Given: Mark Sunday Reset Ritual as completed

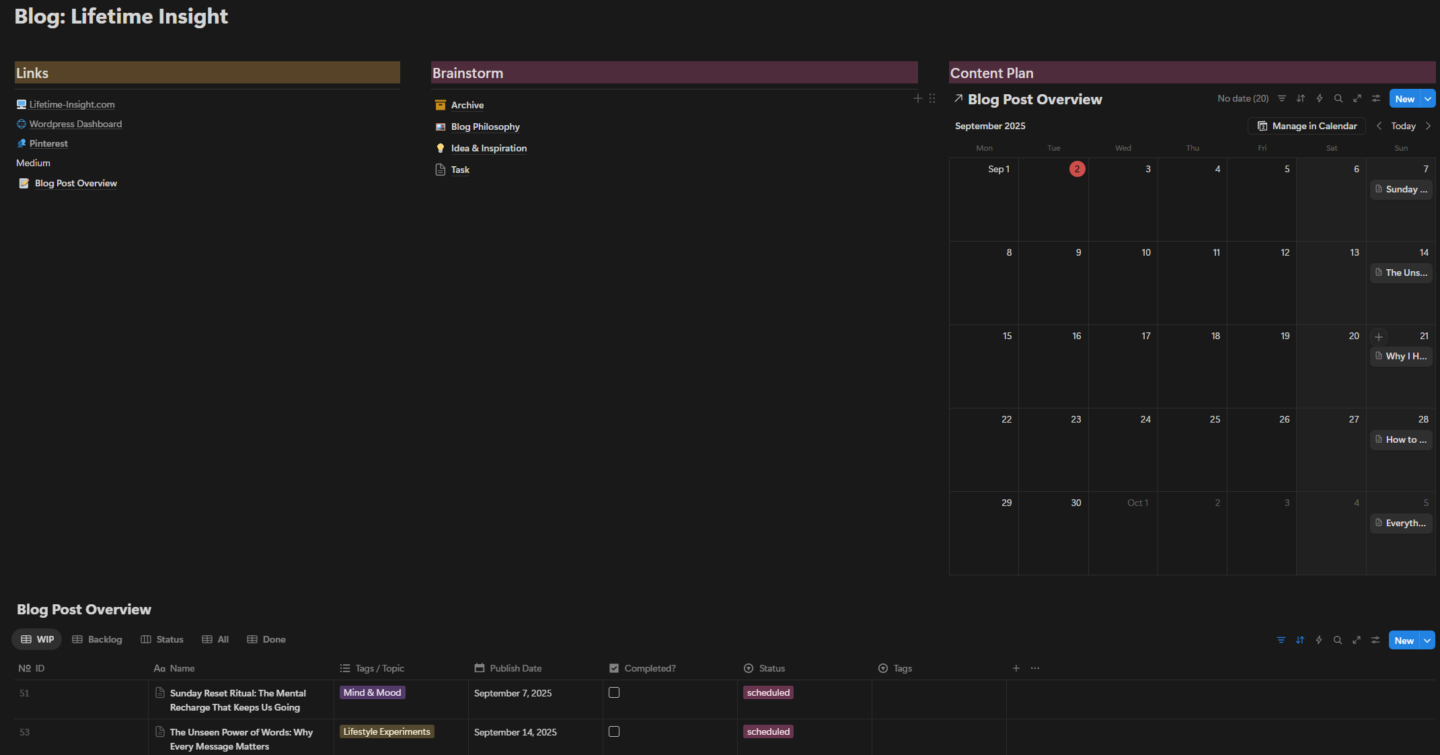Looking at the screenshot, I should click(613, 691).
